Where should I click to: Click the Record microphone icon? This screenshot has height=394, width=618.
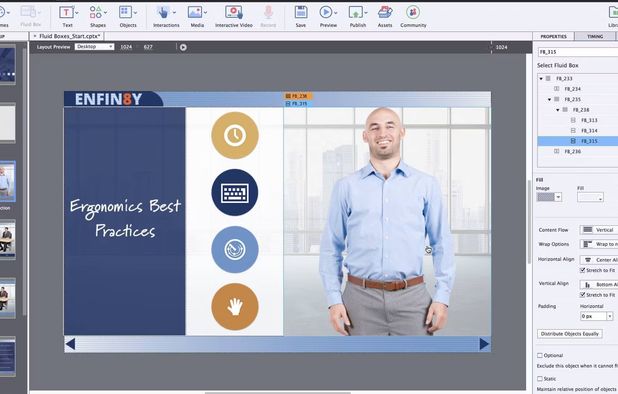268,13
